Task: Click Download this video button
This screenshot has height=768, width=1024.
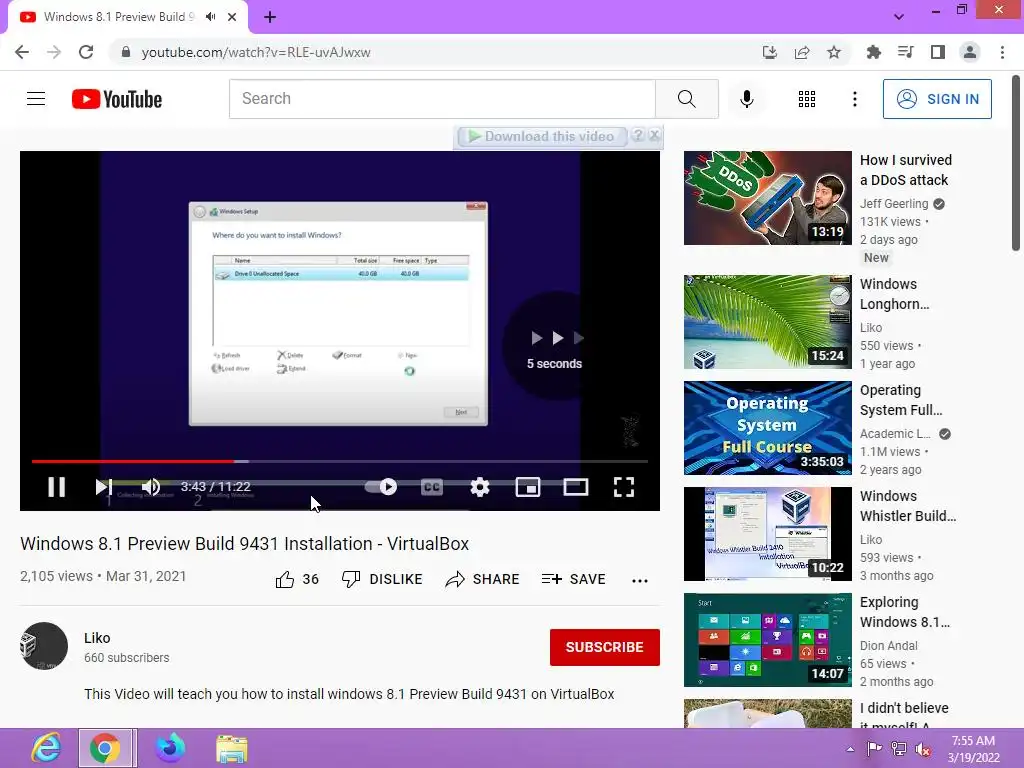Action: click(x=542, y=136)
